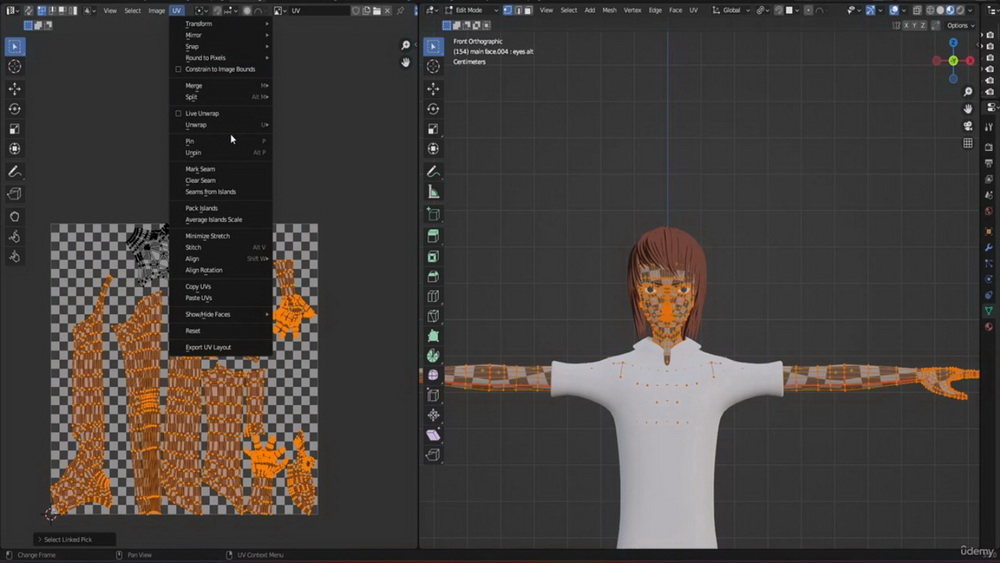Open the Edit Mode dropdown
Screen dimensions: 1000x563
click(x=471, y=10)
